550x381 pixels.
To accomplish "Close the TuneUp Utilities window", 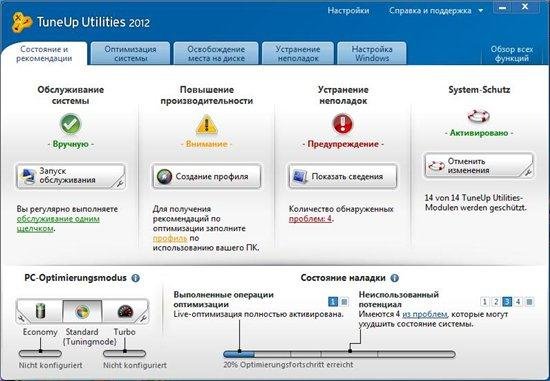I will click(525, 7).
